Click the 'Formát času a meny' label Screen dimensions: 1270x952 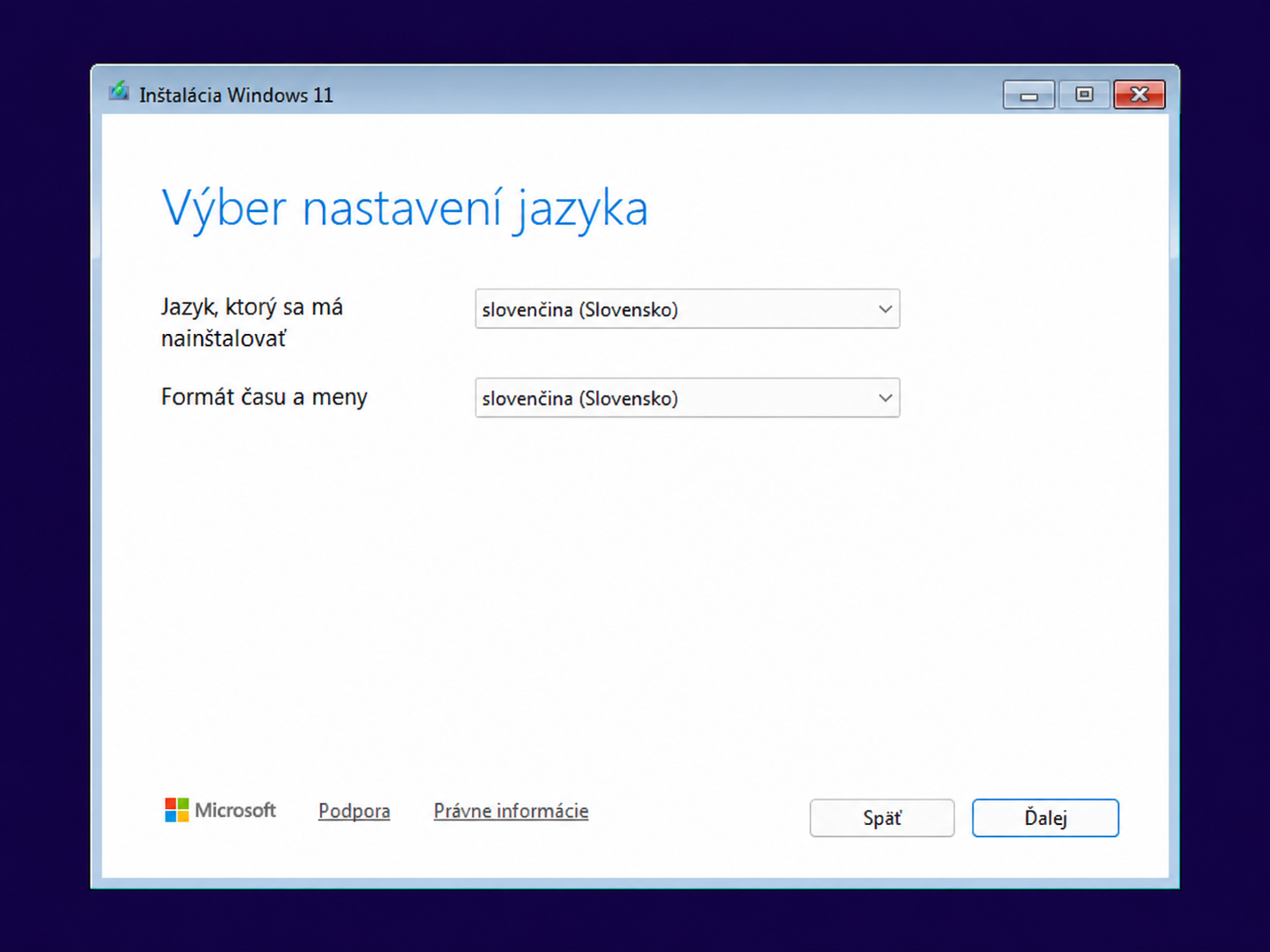tap(264, 397)
